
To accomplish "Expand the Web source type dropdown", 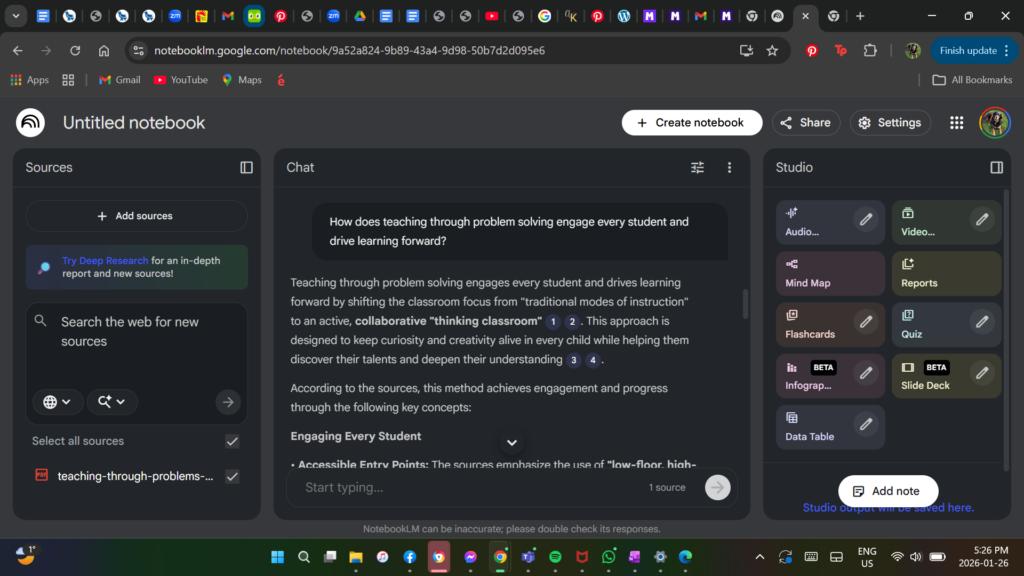I will 57,402.
